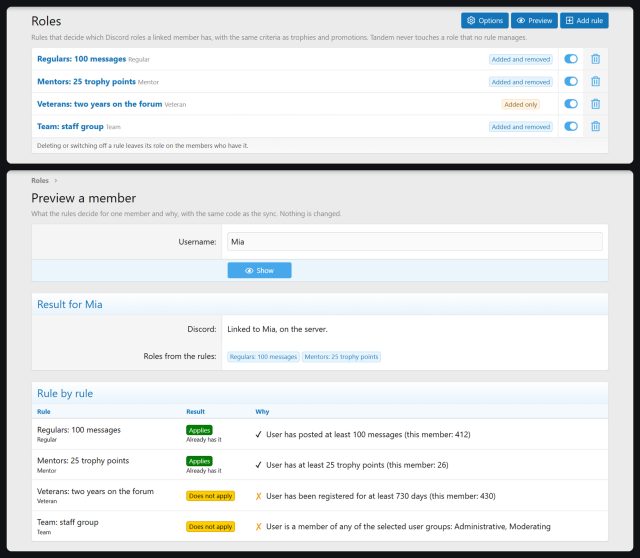The height and width of the screenshot is (558, 640).
Task: Click the Regulars: 100 messages role tag
Action: point(263,357)
